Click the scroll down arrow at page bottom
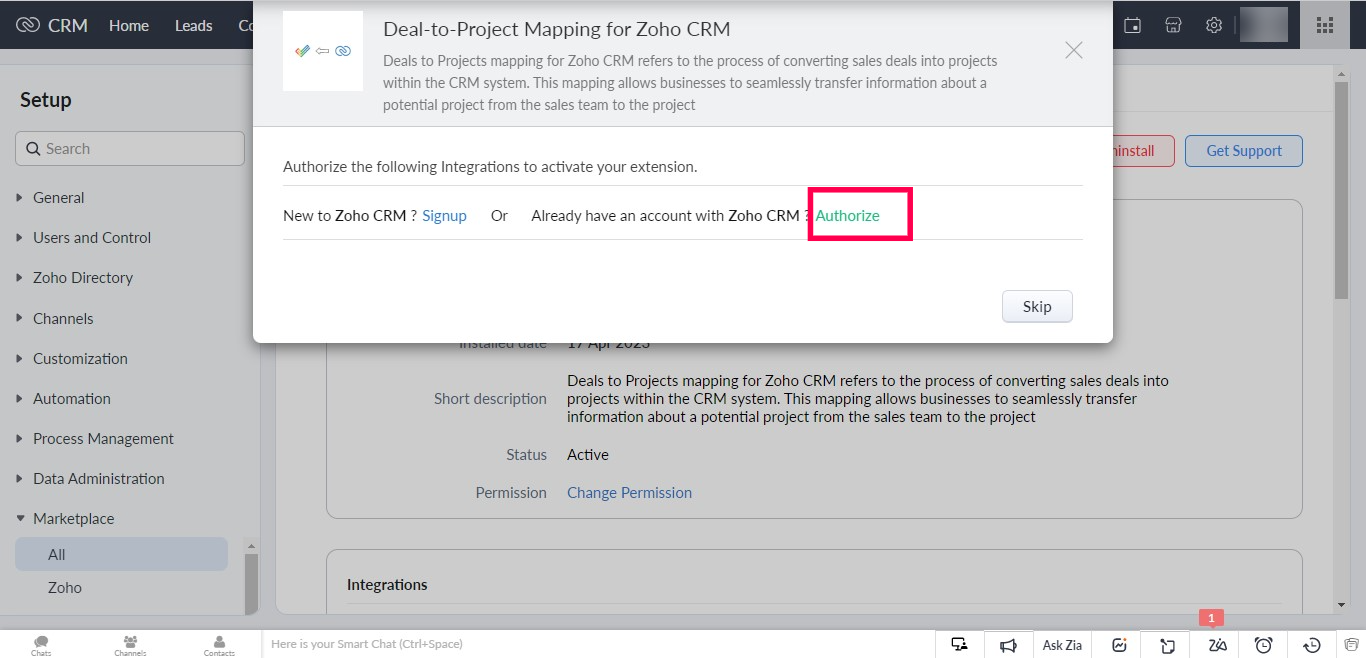This screenshot has width=1366, height=658. [x=1341, y=605]
